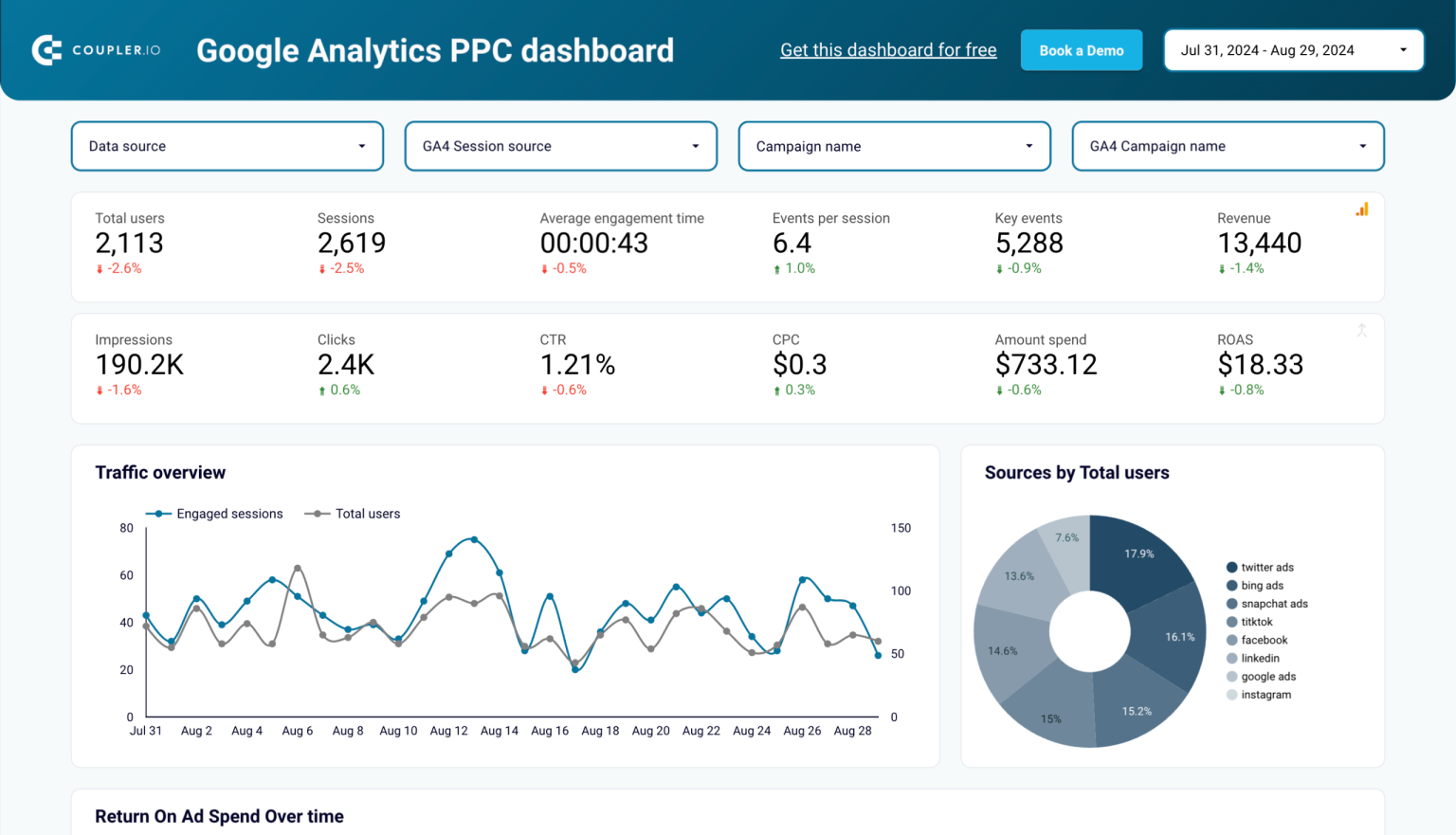Screen dimensions: 1456x835
Task: Open the GA4 Session source dropdown
Action: [x=560, y=146]
